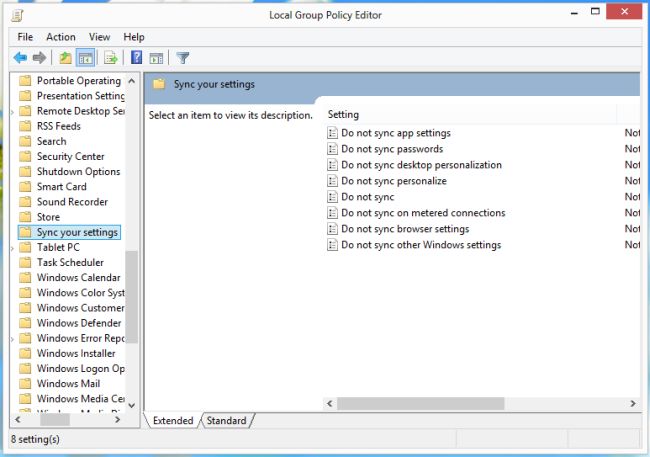Image resolution: width=650 pixels, height=457 pixels.
Task: Select Smart Card folder in tree
Action: [x=61, y=187]
